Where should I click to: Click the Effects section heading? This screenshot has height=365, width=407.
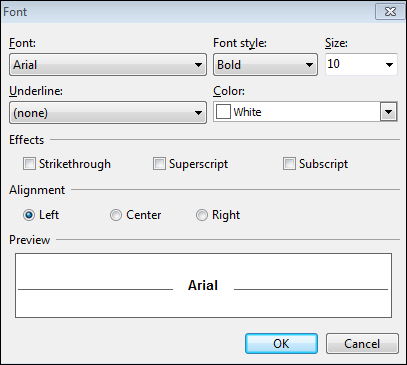27,140
